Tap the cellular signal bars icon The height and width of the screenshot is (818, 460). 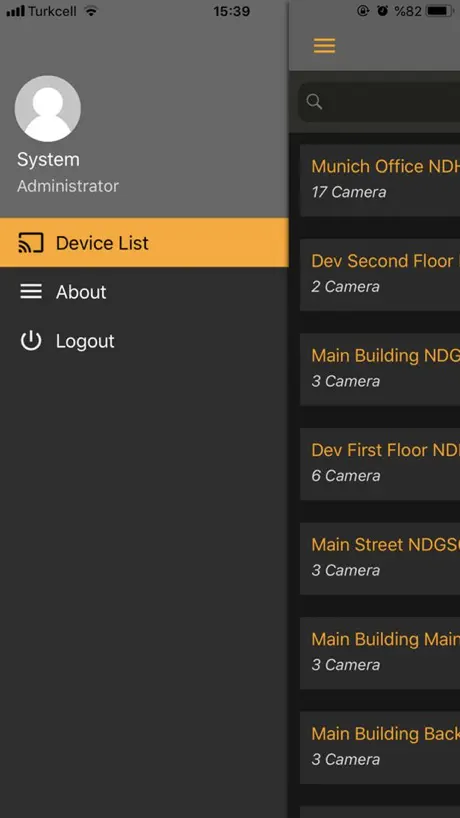15,11
